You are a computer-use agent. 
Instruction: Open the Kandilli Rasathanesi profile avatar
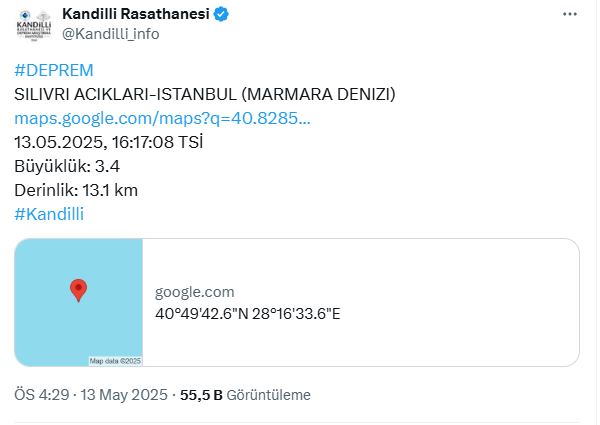[x=34, y=24]
